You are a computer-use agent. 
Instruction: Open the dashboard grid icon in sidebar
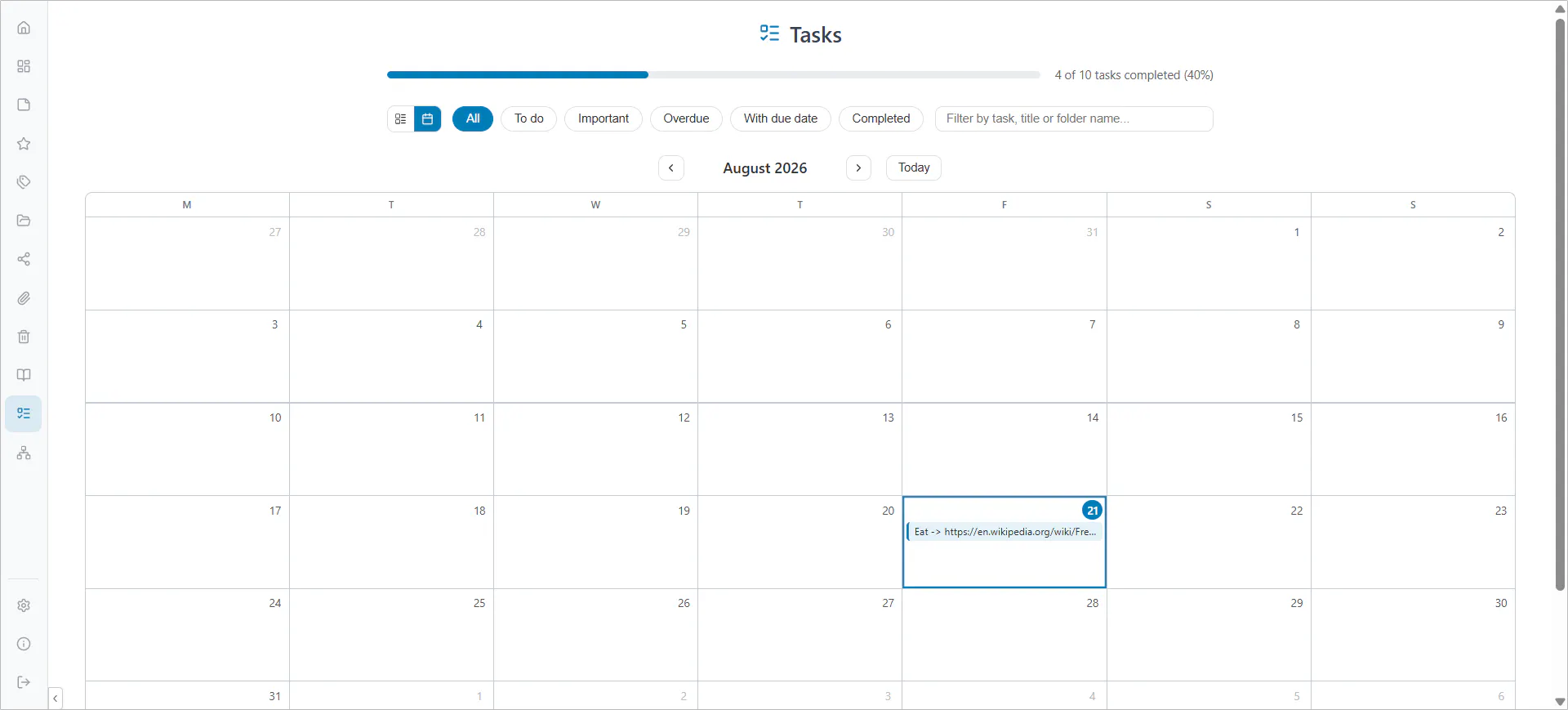[x=24, y=66]
